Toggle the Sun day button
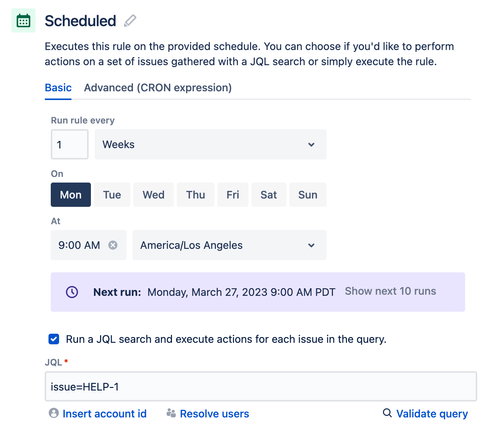503x425 pixels. click(308, 195)
